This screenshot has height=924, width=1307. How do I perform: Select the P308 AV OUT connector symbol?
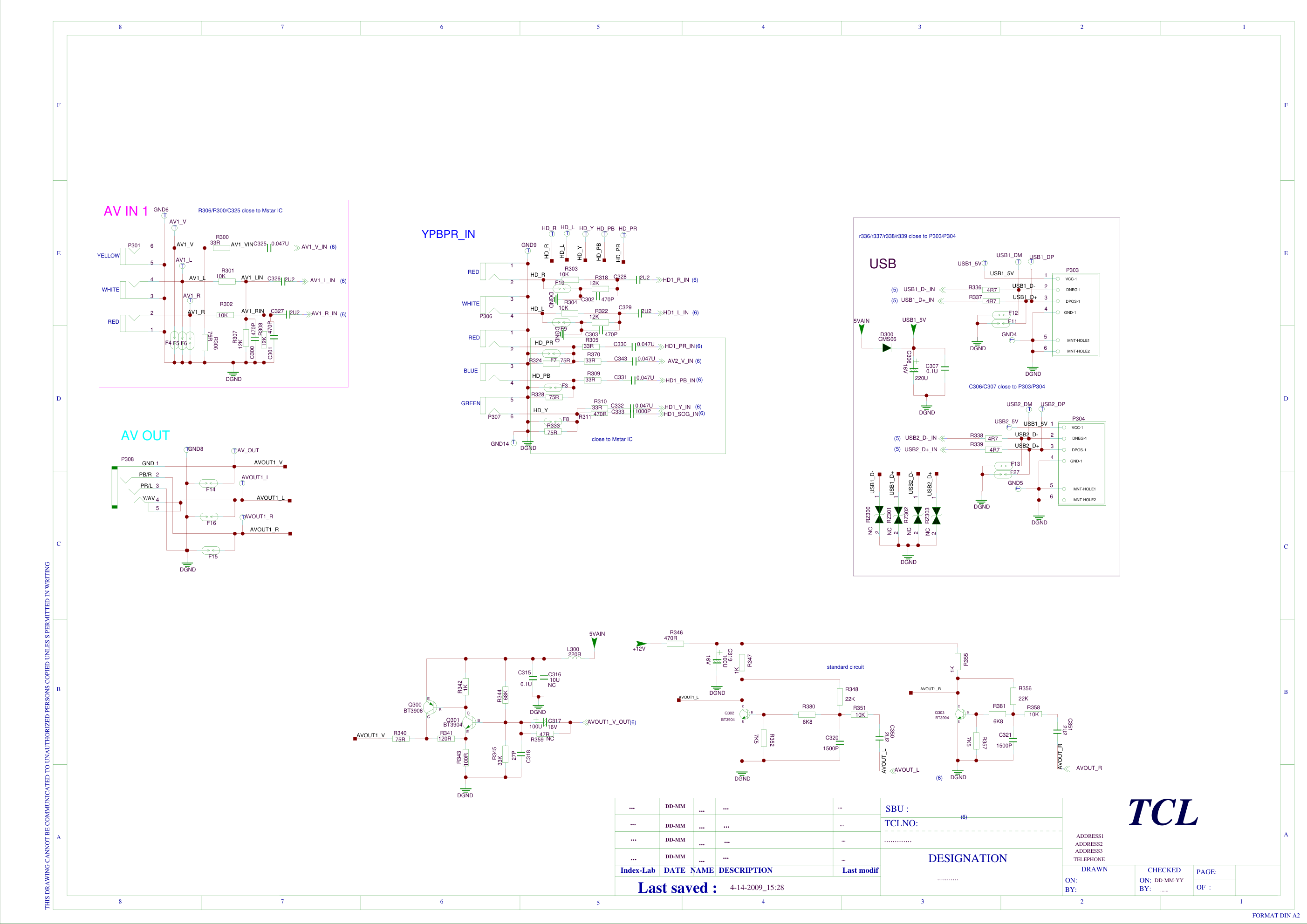(115, 487)
